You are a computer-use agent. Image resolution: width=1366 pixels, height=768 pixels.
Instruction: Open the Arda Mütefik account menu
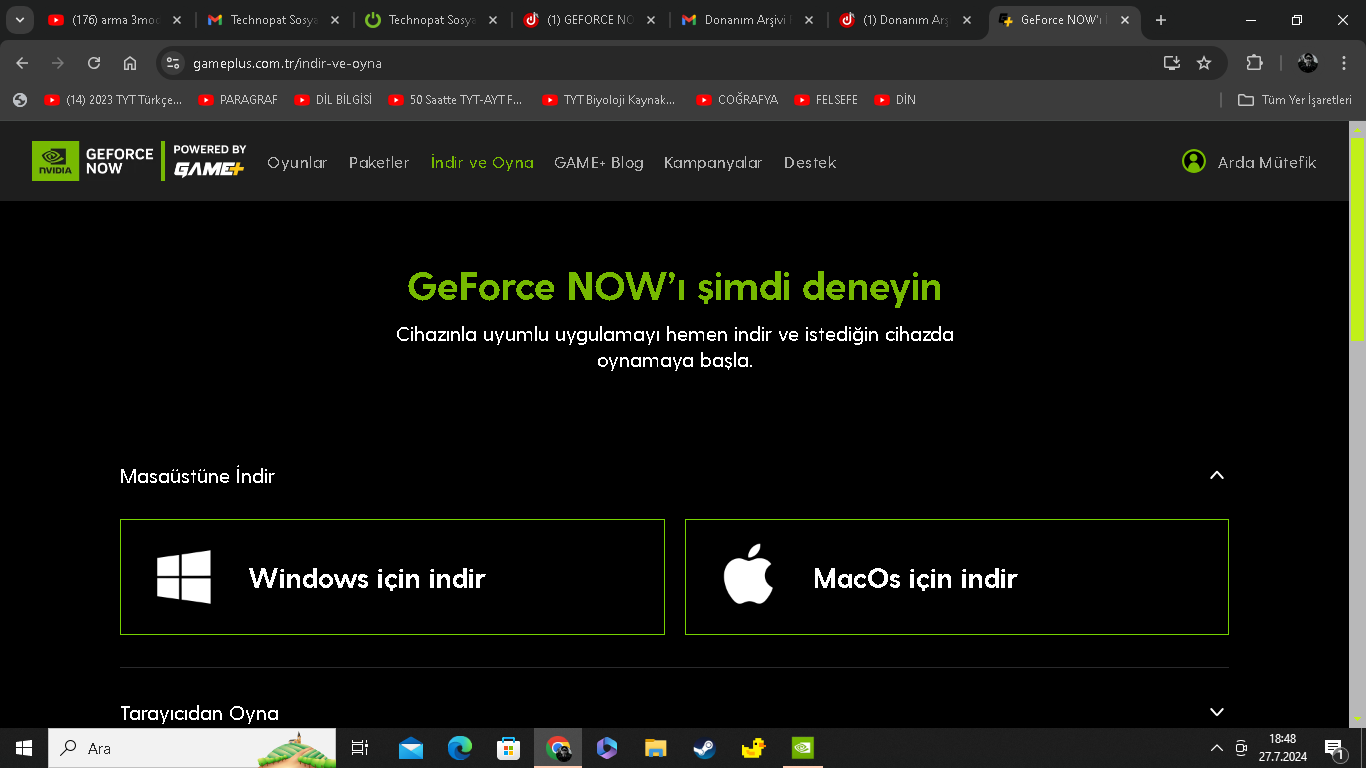coord(1249,162)
